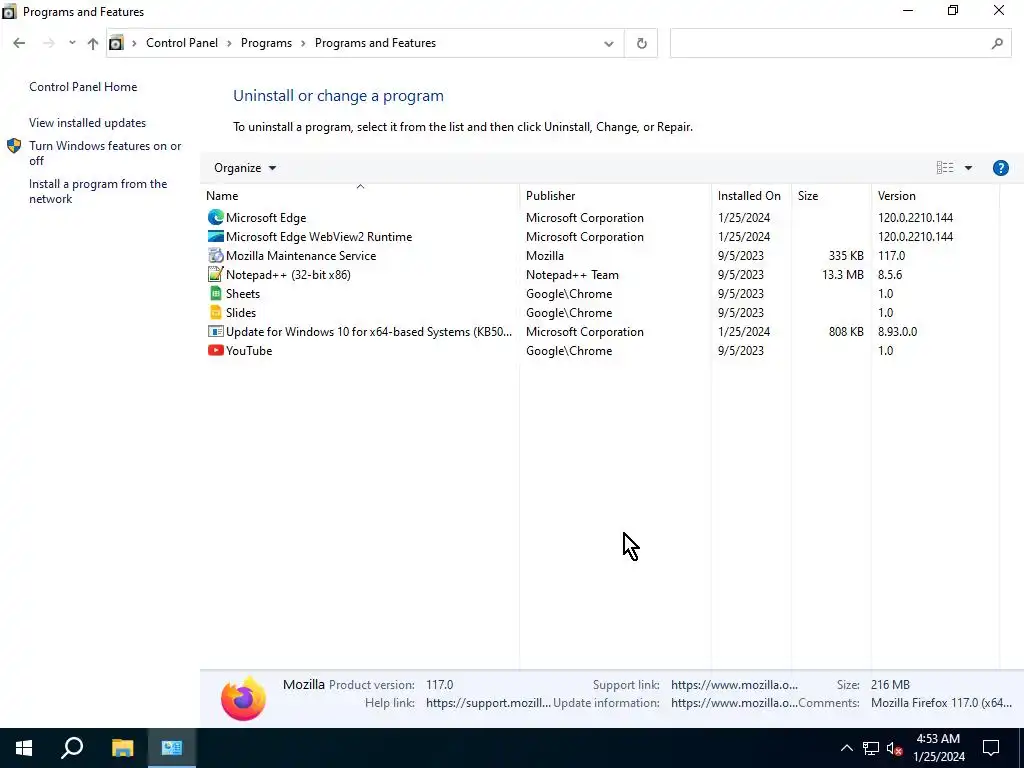Click the network tray icon
The image size is (1024, 768).
(871, 748)
